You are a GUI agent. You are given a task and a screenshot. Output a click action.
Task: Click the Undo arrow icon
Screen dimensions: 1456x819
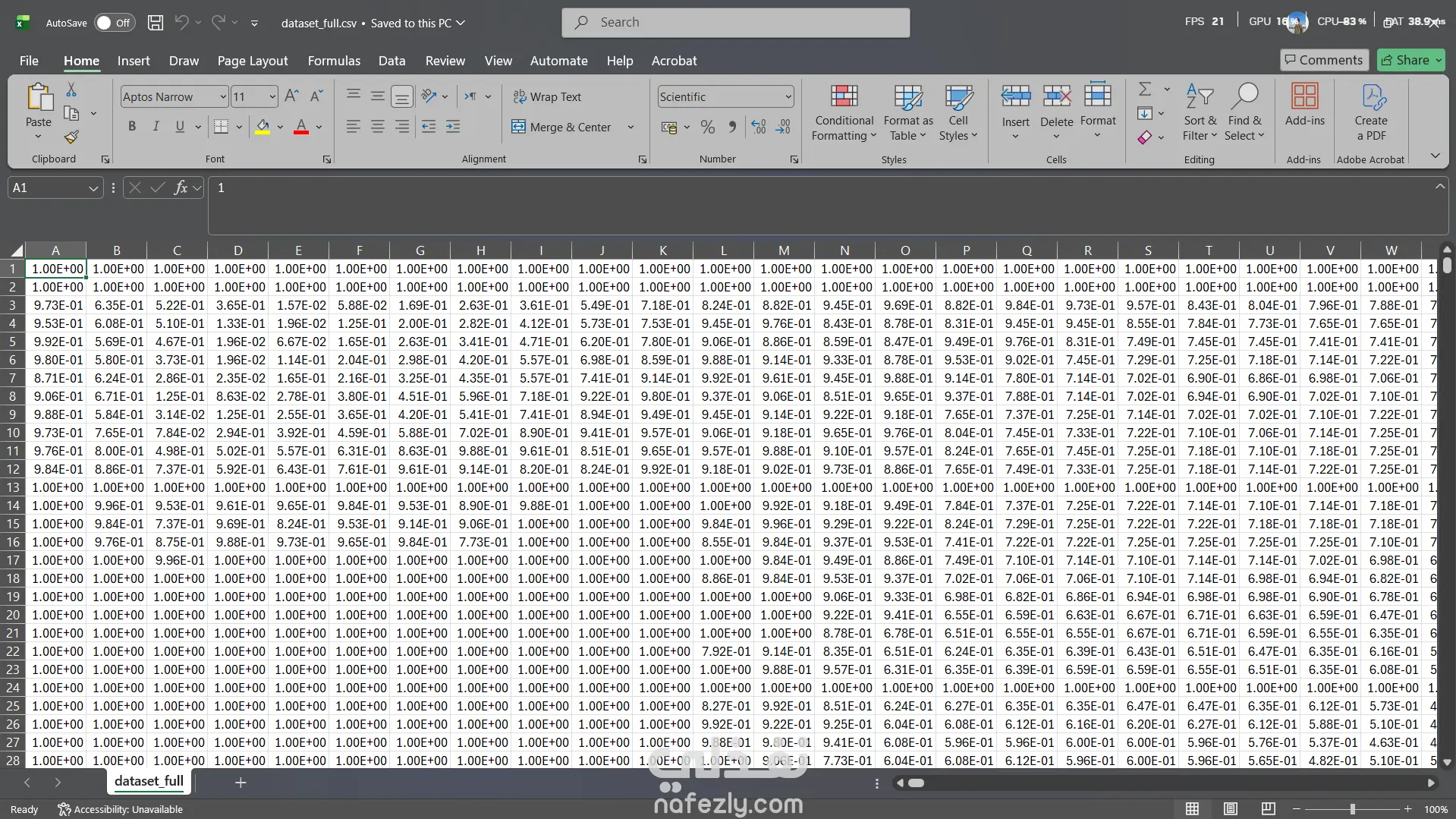coord(181,23)
